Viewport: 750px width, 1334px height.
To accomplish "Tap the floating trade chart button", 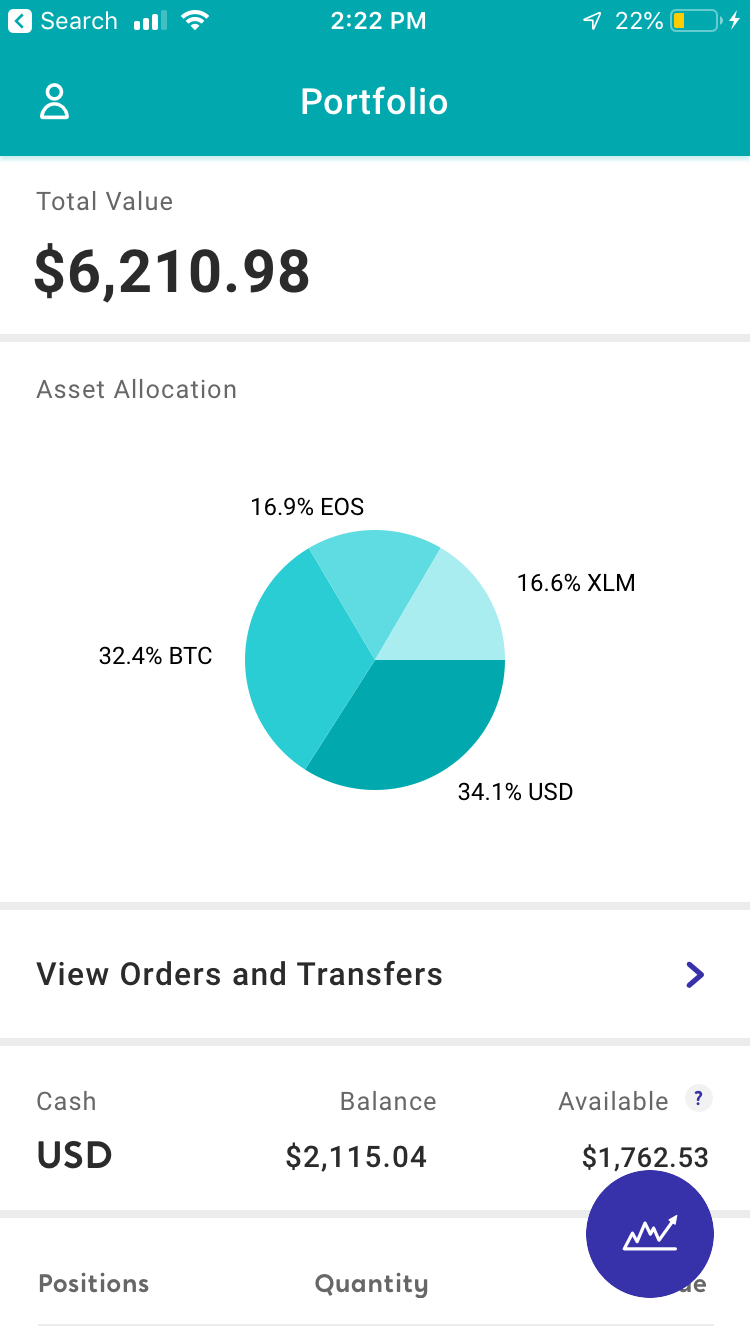I will click(650, 1234).
